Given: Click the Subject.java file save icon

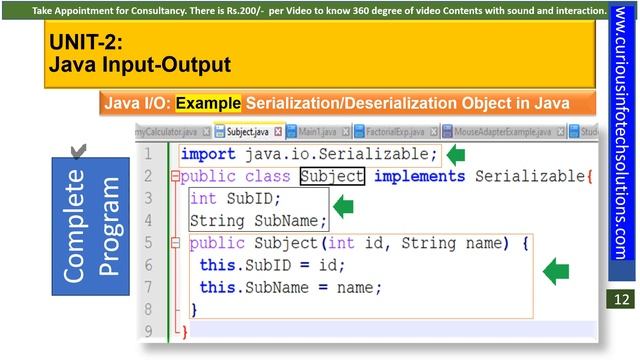Looking at the screenshot, I should click(220, 131).
